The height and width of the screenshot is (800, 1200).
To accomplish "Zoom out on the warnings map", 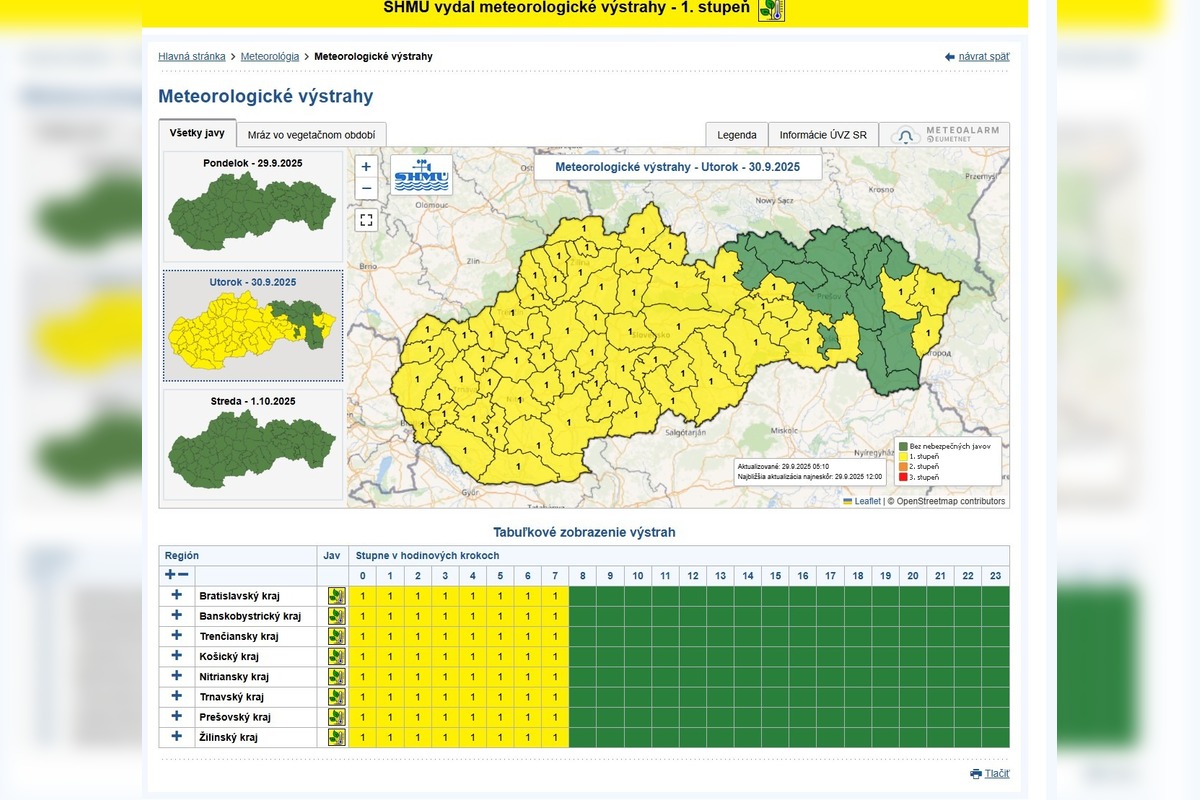I will pos(366,188).
